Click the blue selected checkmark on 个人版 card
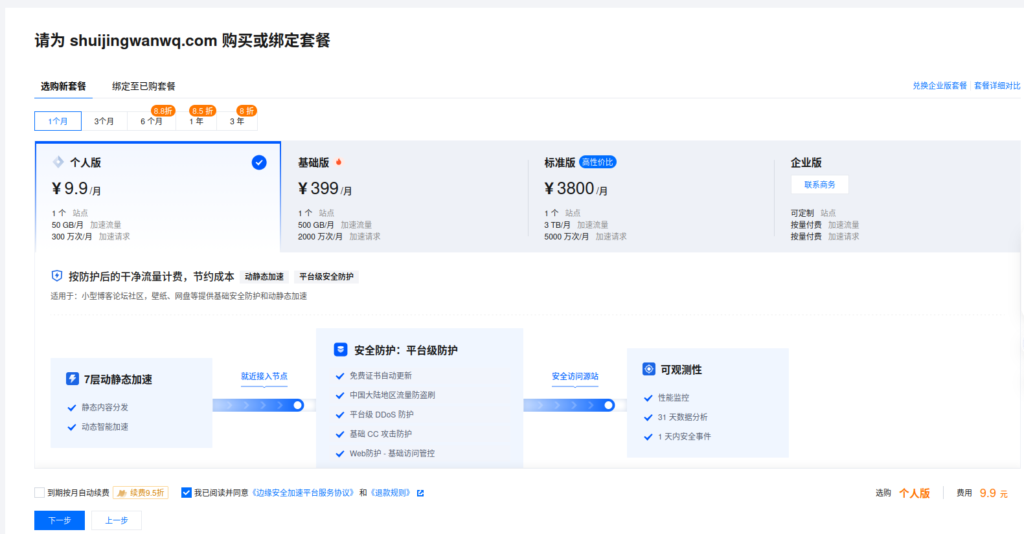This screenshot has width=1024, height=534. coord(259,163)
